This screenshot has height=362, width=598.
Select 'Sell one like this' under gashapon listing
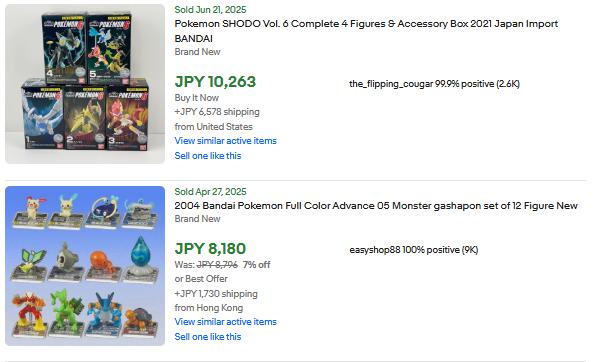point(208,337)
